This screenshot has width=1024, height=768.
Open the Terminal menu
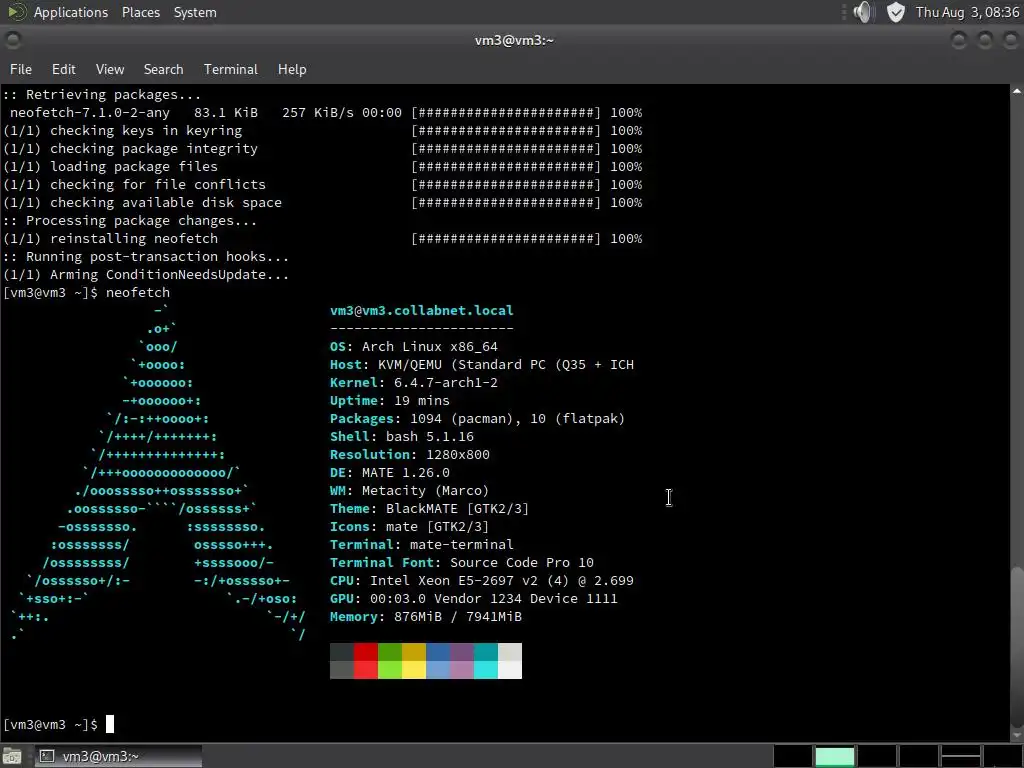tap(231, 69)
